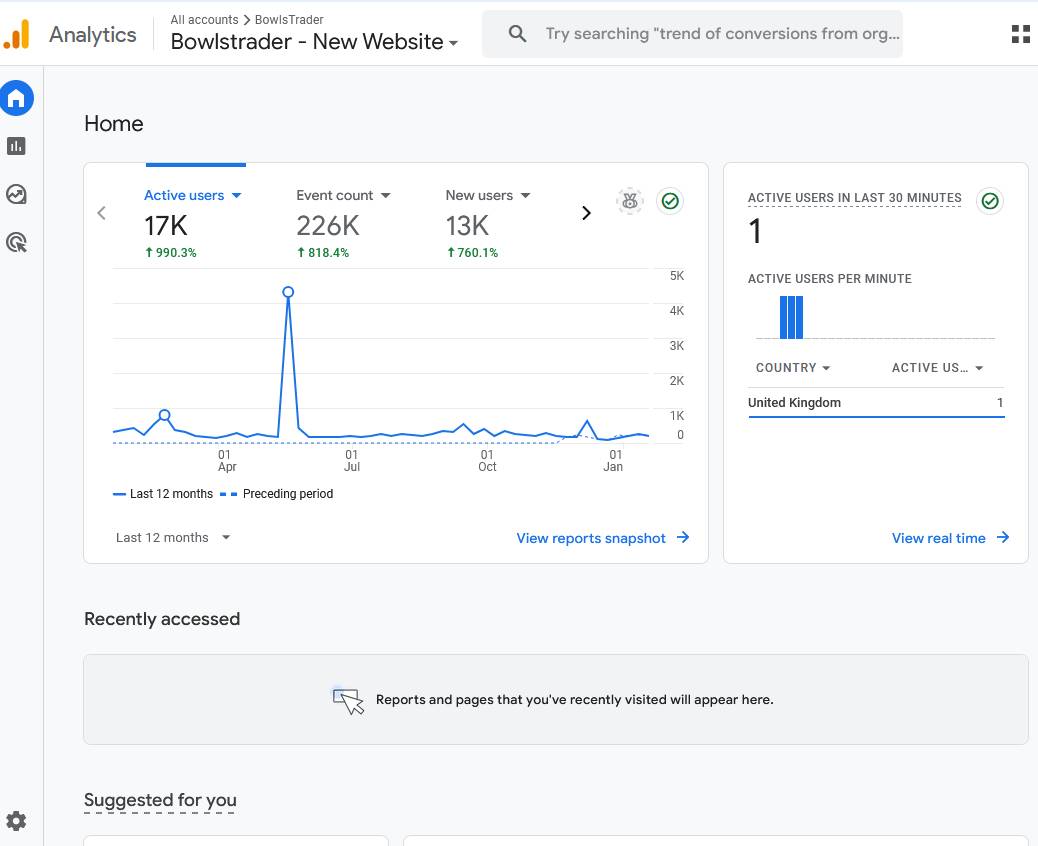
Task: Click the 990.3% increase figure
Action: pyautogui.click(x=171, y=253)
